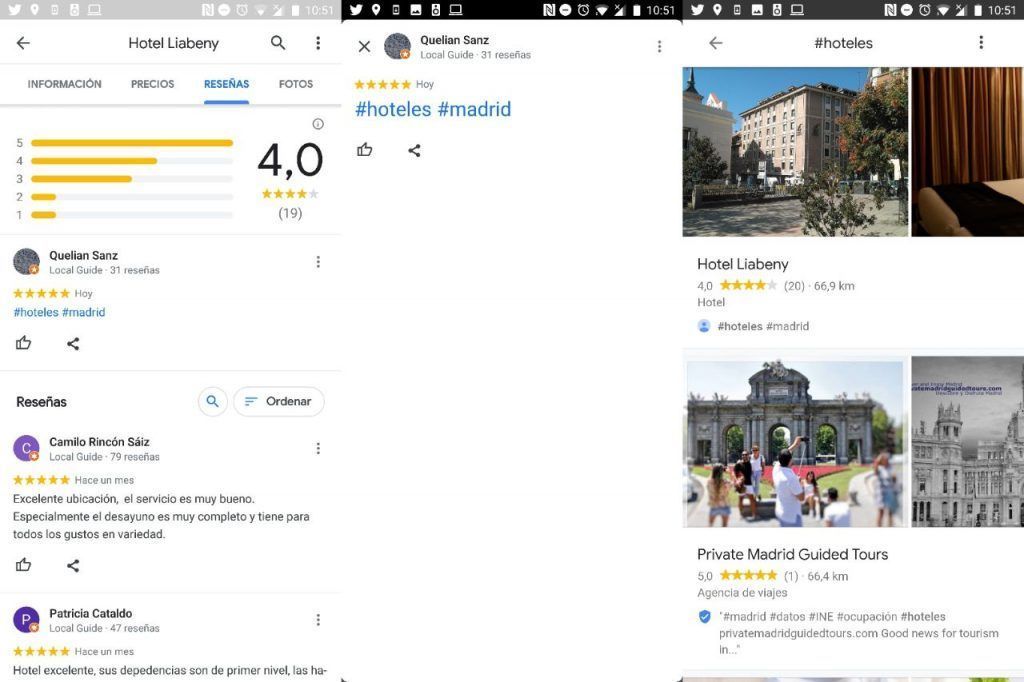Tap Patricia Cataldo reviewer name

coord(91,613)
